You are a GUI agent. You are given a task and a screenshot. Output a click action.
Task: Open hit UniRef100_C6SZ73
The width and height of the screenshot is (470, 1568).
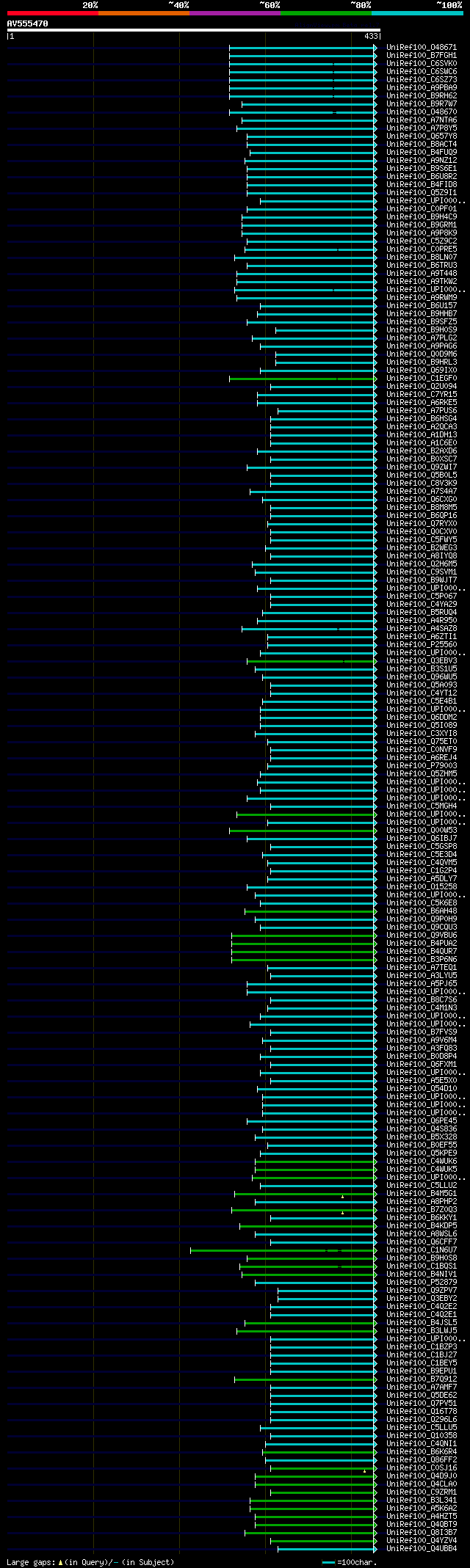[422, 79]
